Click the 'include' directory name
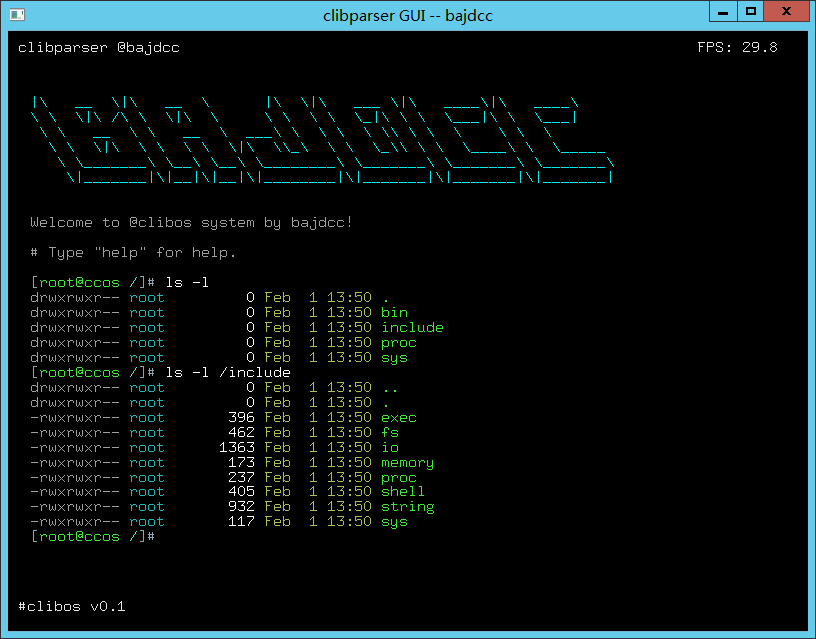Viewport: 816px width, 639px height. point(412,328)
